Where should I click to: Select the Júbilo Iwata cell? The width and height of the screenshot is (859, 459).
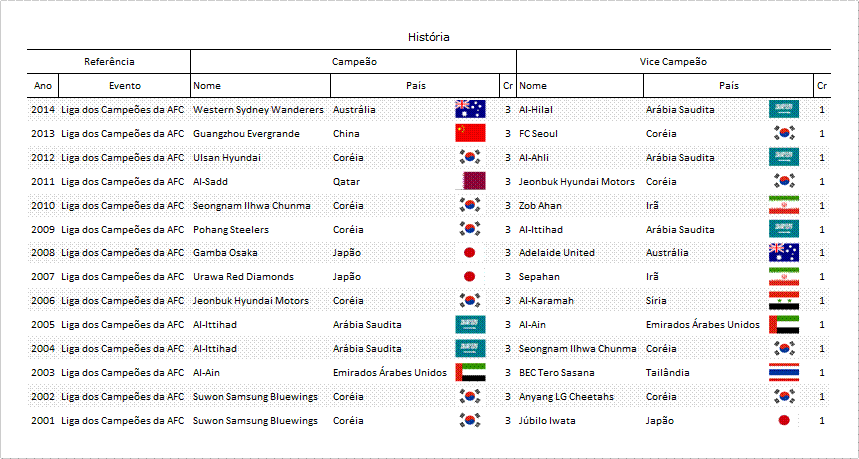[x=580, y=421]
